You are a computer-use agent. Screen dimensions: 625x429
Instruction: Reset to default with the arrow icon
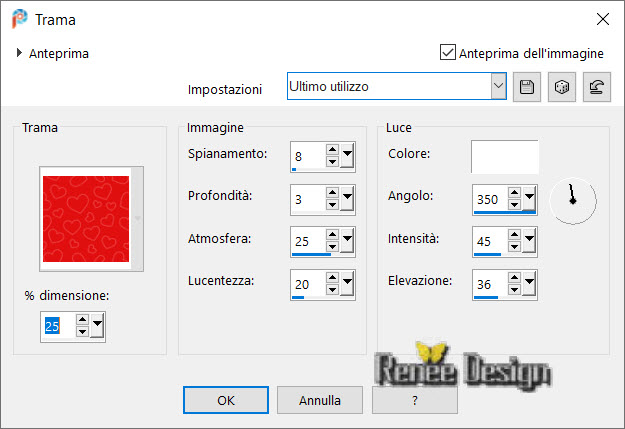[597, 87]
